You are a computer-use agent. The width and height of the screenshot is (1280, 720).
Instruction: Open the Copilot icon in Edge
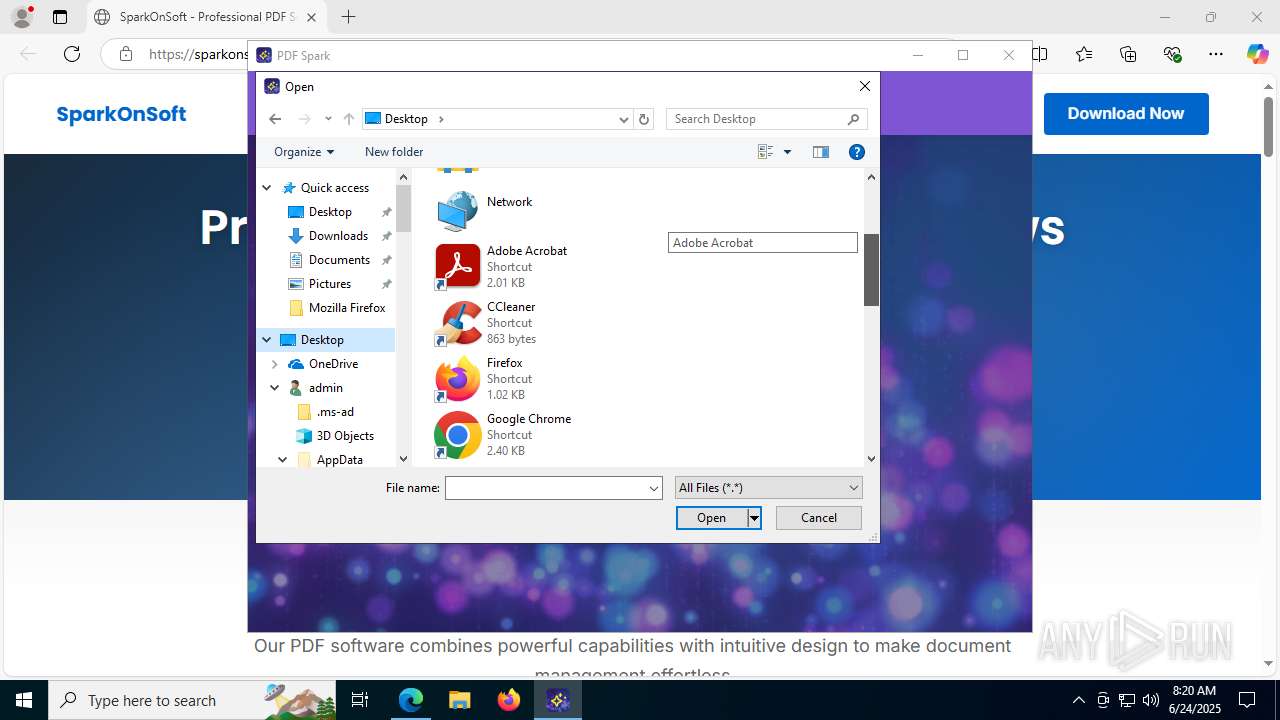(1257, 54)
